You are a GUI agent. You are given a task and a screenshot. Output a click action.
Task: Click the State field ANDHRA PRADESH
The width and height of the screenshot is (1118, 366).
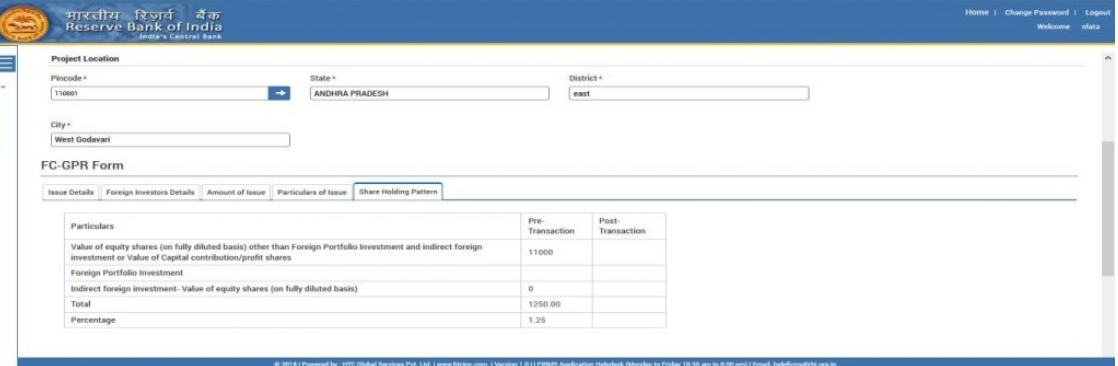[x=430, y=93]
